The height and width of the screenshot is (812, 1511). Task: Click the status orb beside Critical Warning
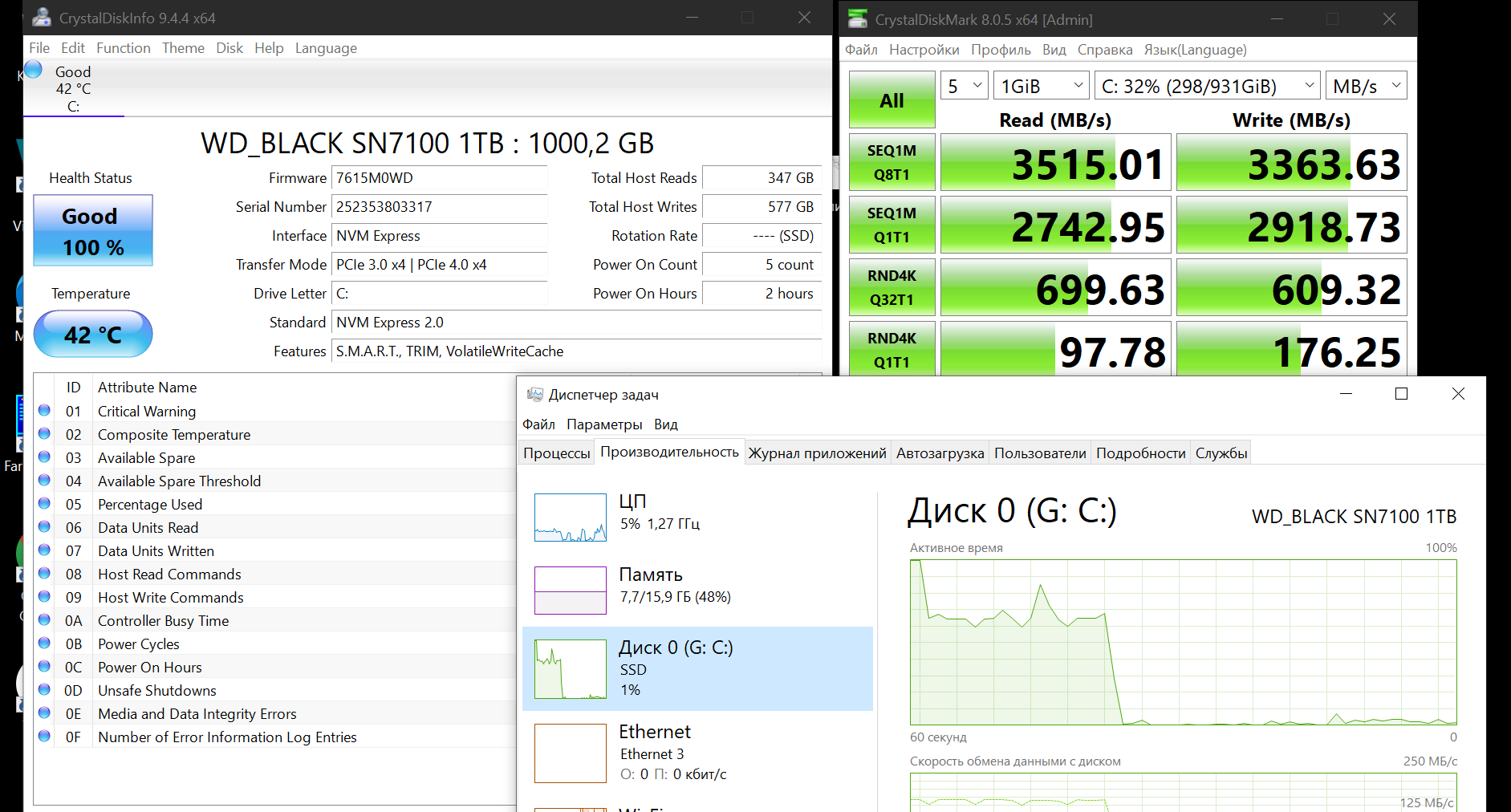point(44,411)
